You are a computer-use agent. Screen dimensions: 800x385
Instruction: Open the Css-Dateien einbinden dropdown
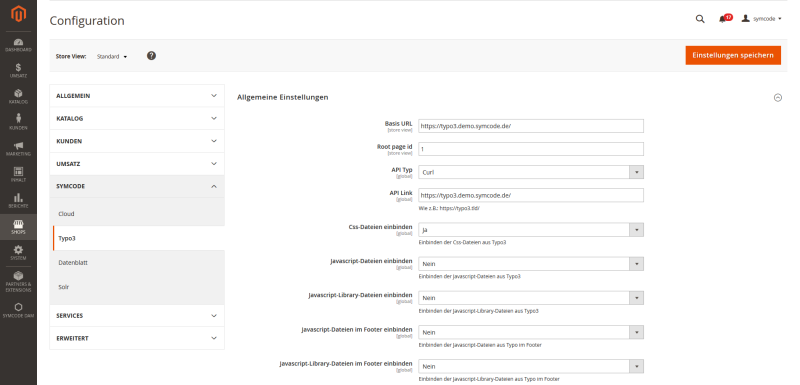click(531, 230)
